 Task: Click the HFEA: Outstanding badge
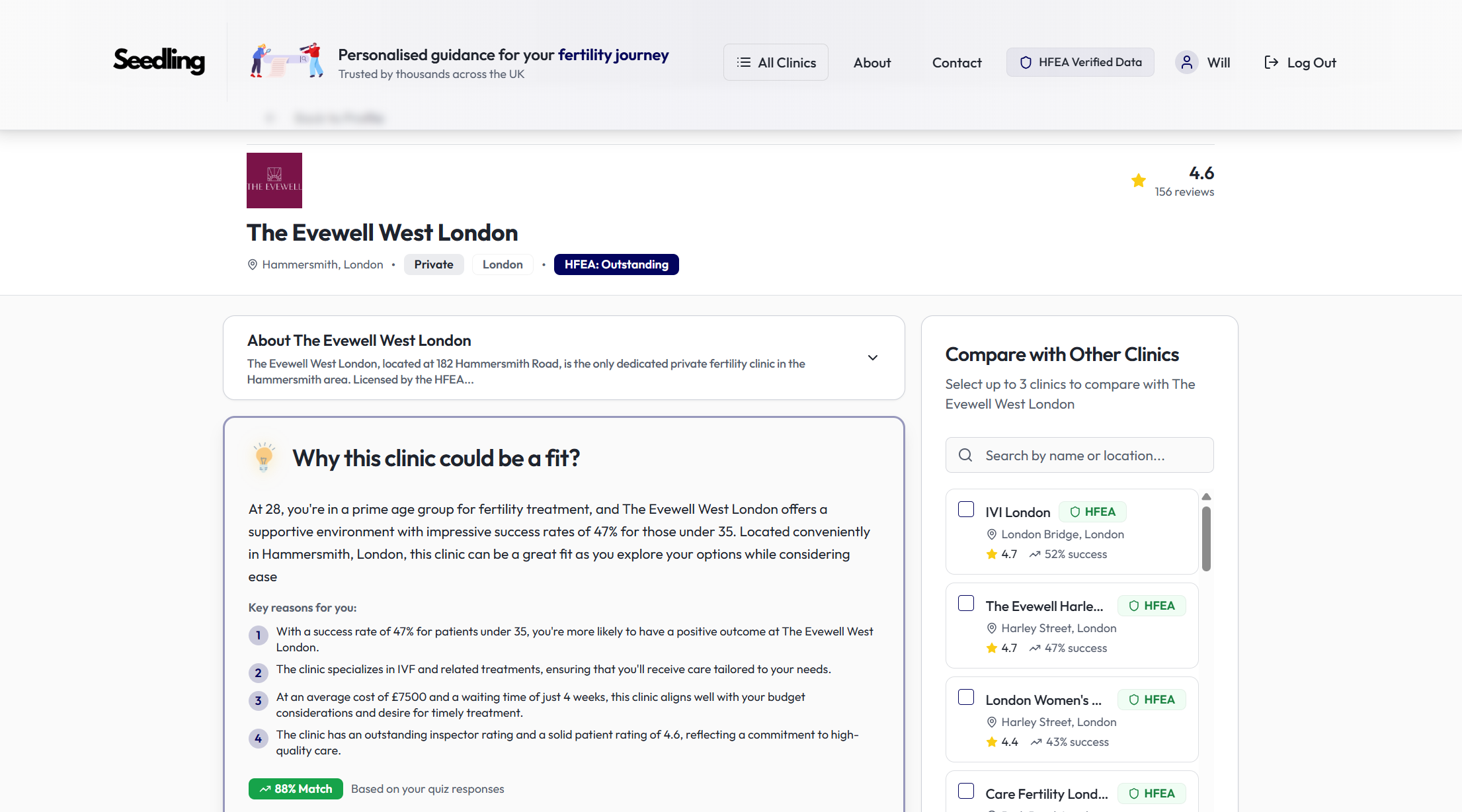pyautogui.click(x=616, y=264)
